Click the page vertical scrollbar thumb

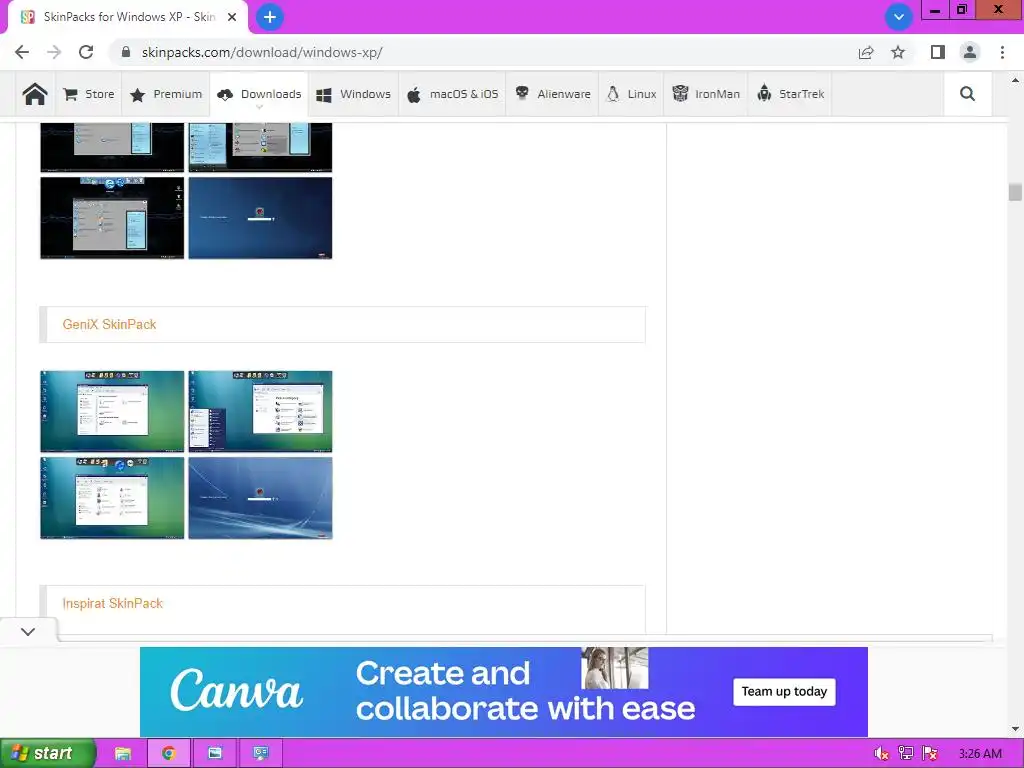pyautogui.click(x=1015, y=192)
